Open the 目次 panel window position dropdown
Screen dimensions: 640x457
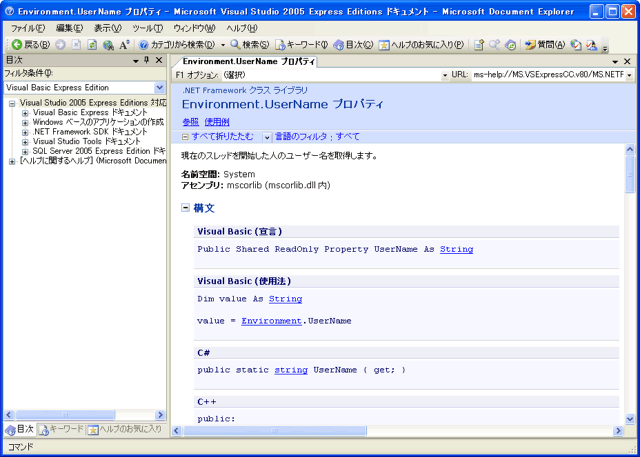pyautogui.click(x=136, y=61)
